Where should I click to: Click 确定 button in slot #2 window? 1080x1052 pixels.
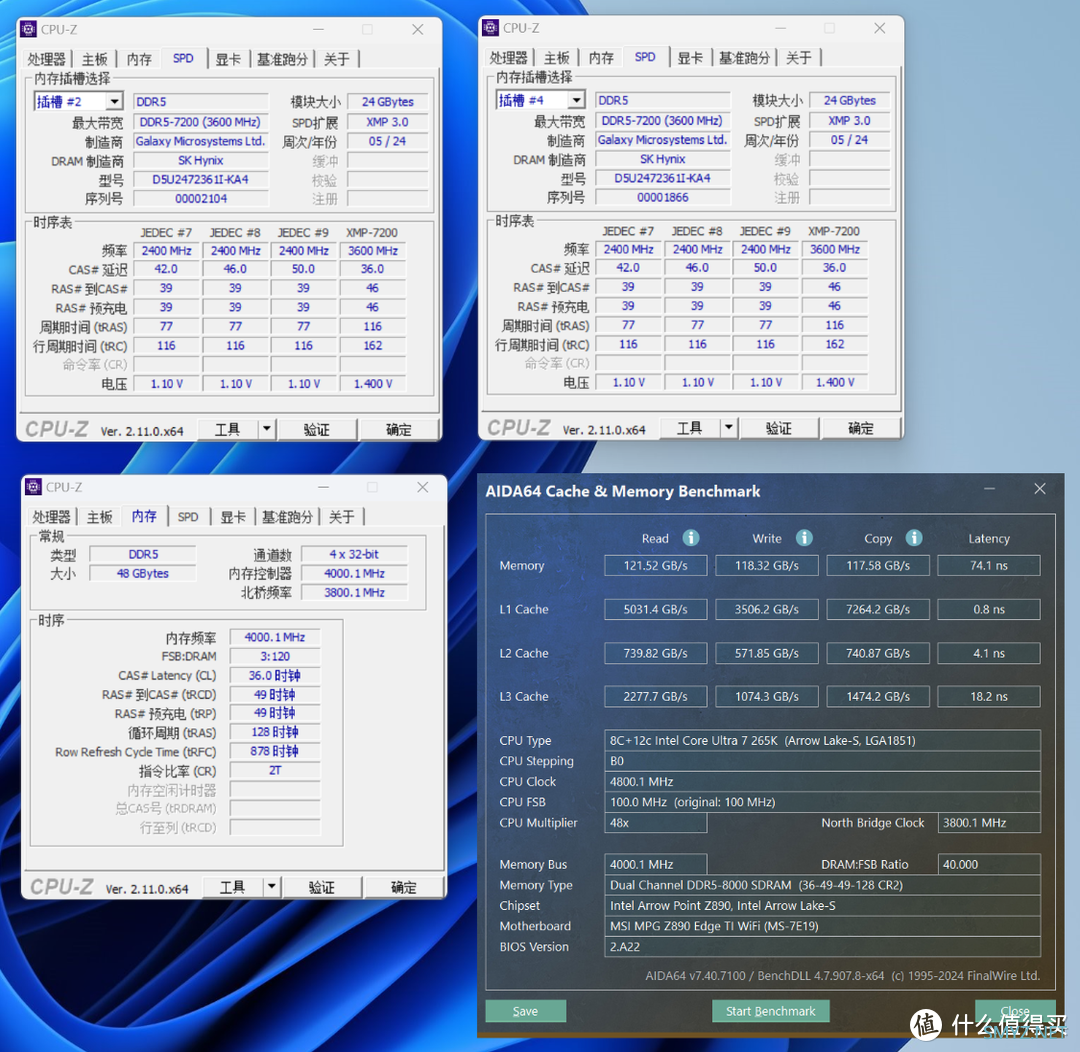click(x=399, y=429)
